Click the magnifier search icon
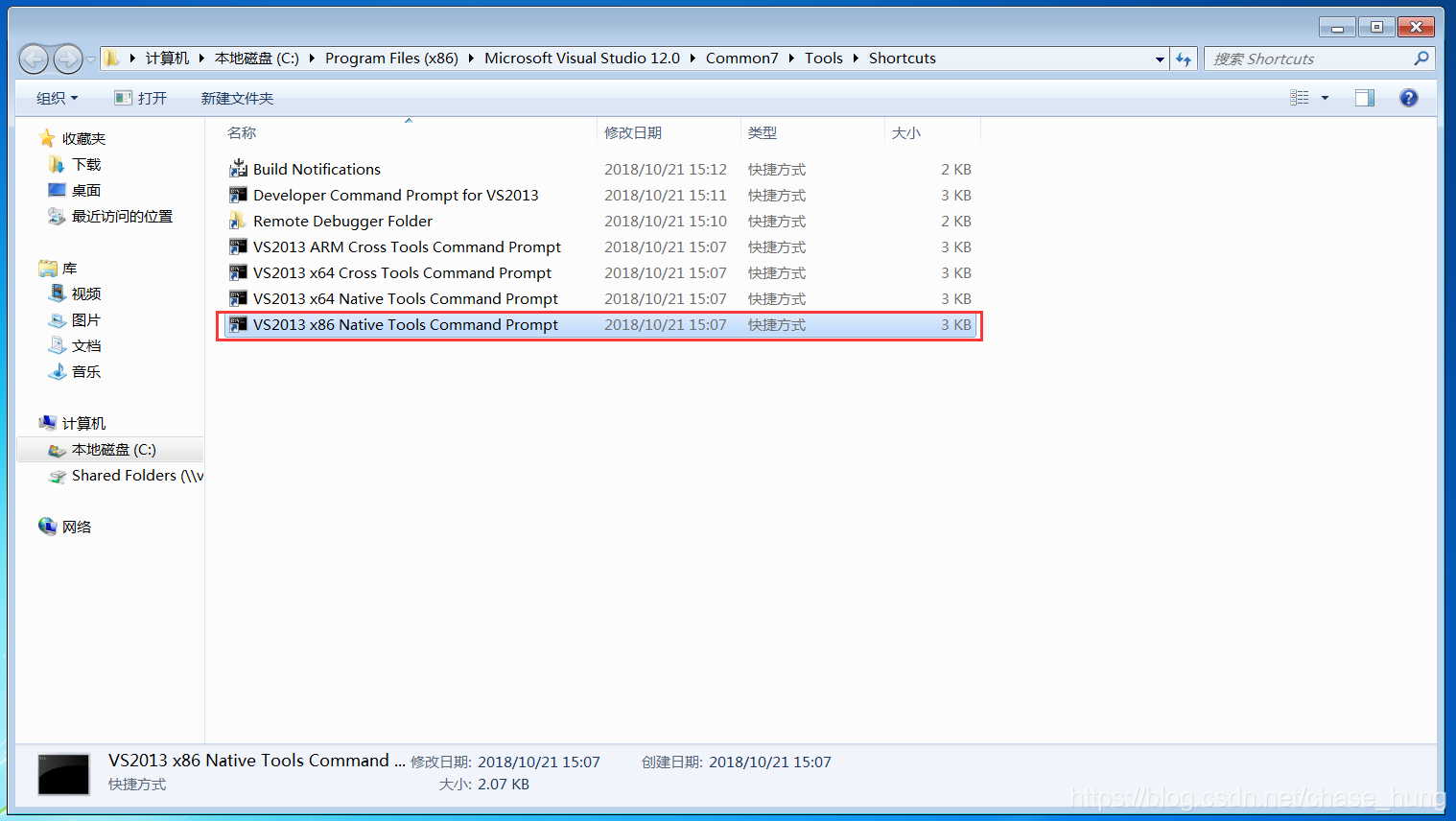The width and height of the screenshot is (1456, 821). (x=1421, y=59)
